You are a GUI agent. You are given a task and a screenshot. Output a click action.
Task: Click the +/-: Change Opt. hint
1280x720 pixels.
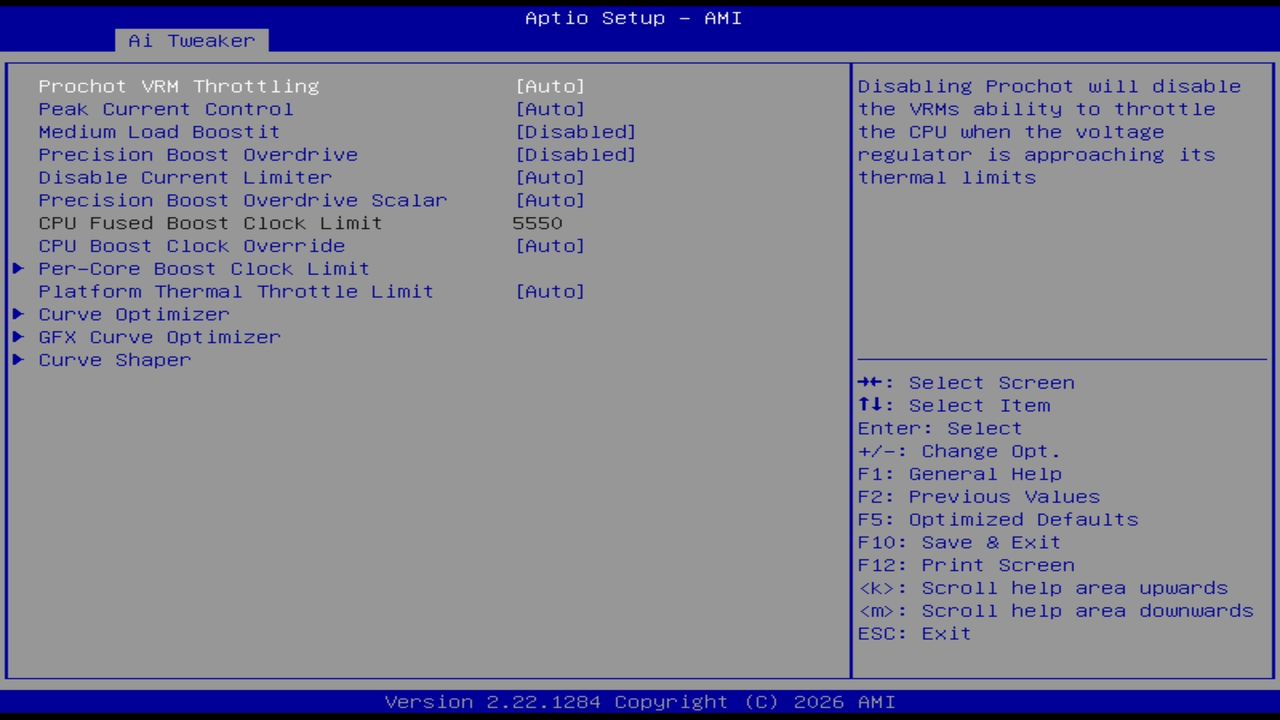pyautogui.click(x=959, y=452)
